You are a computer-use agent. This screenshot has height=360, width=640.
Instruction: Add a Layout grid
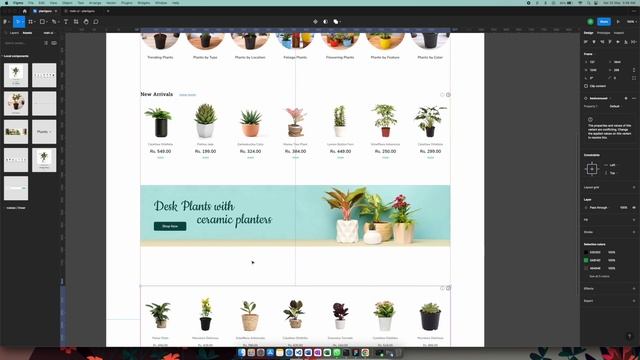[x=634, y=187]
